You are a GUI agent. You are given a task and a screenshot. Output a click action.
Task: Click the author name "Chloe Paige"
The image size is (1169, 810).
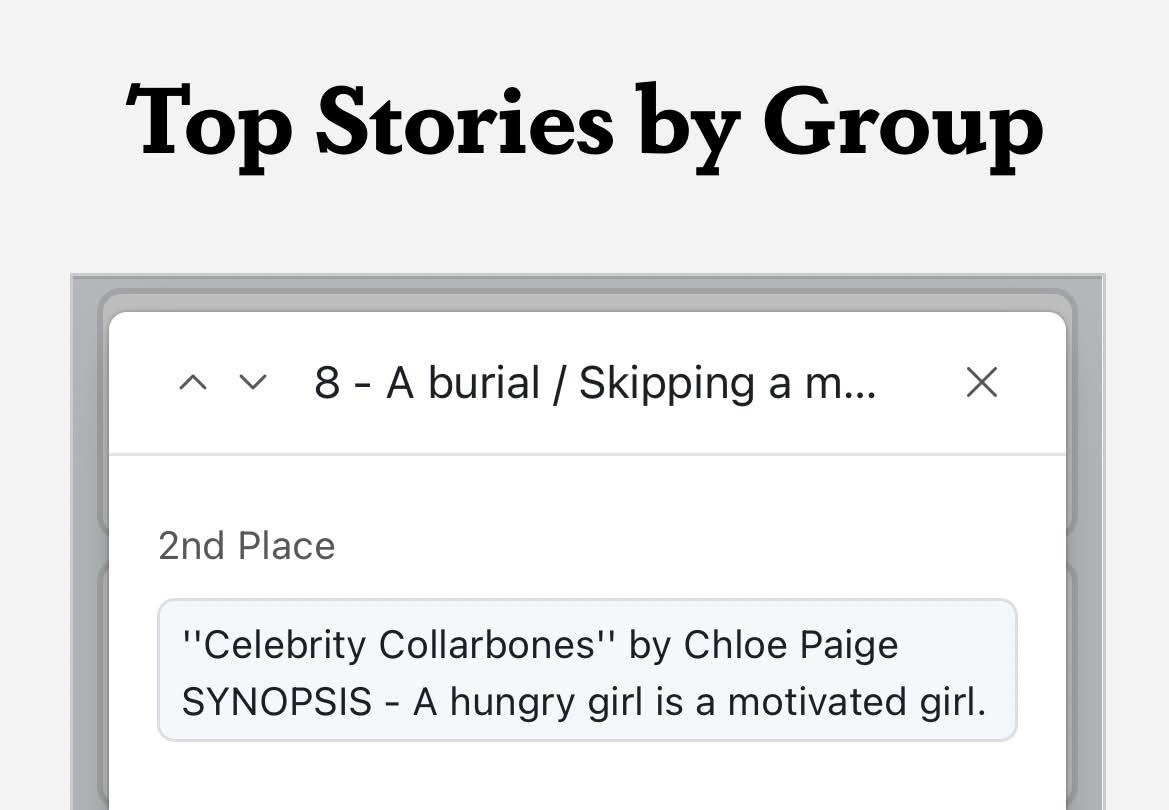click(790, 645)
